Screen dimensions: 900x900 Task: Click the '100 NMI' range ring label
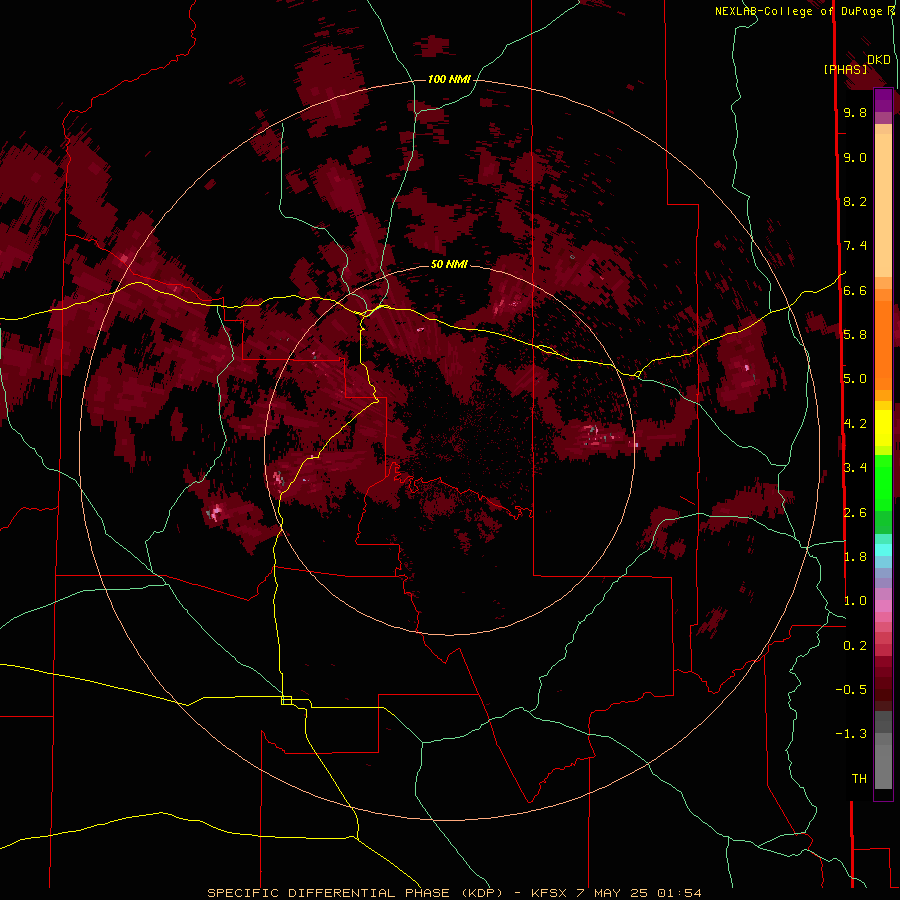449,79
